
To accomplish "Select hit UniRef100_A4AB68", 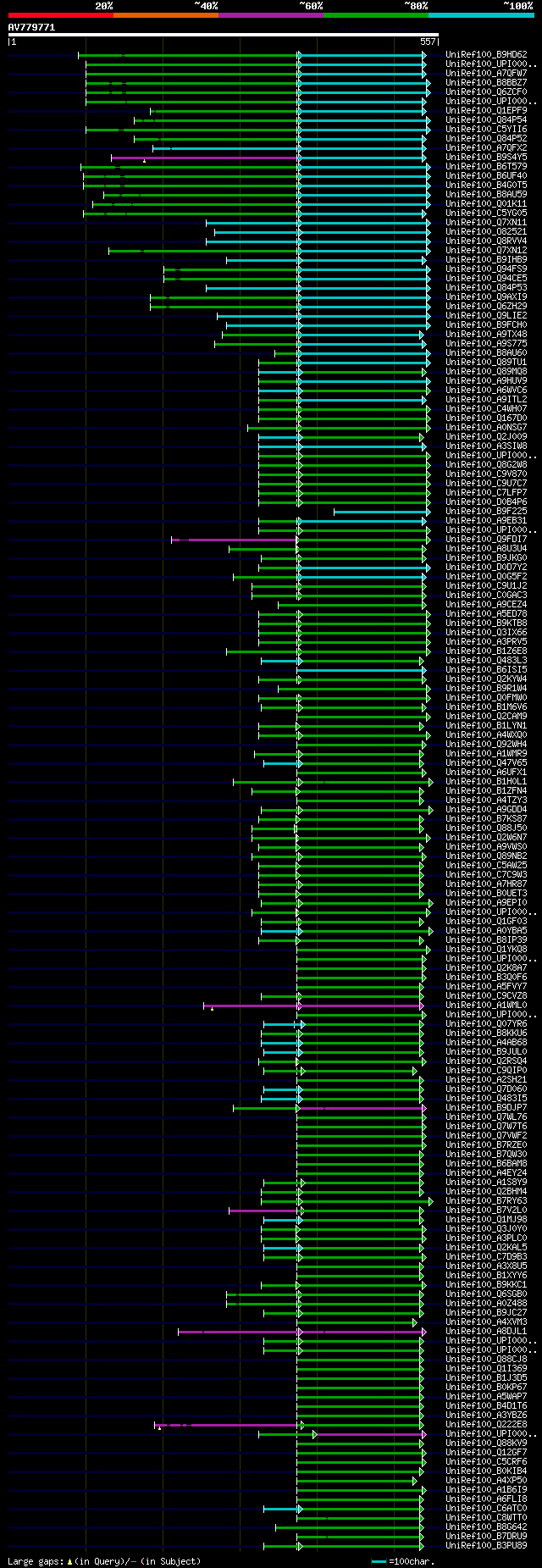I will click(486, 1043).
